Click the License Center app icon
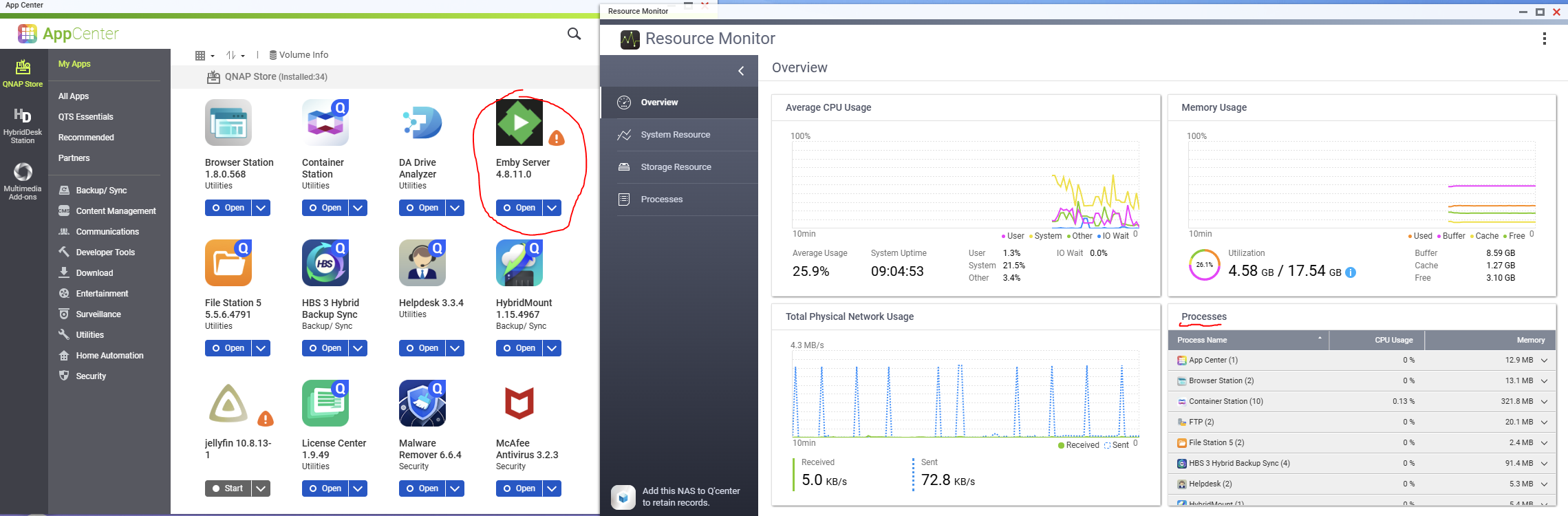Screen dimensions: 1568x516 325,403
